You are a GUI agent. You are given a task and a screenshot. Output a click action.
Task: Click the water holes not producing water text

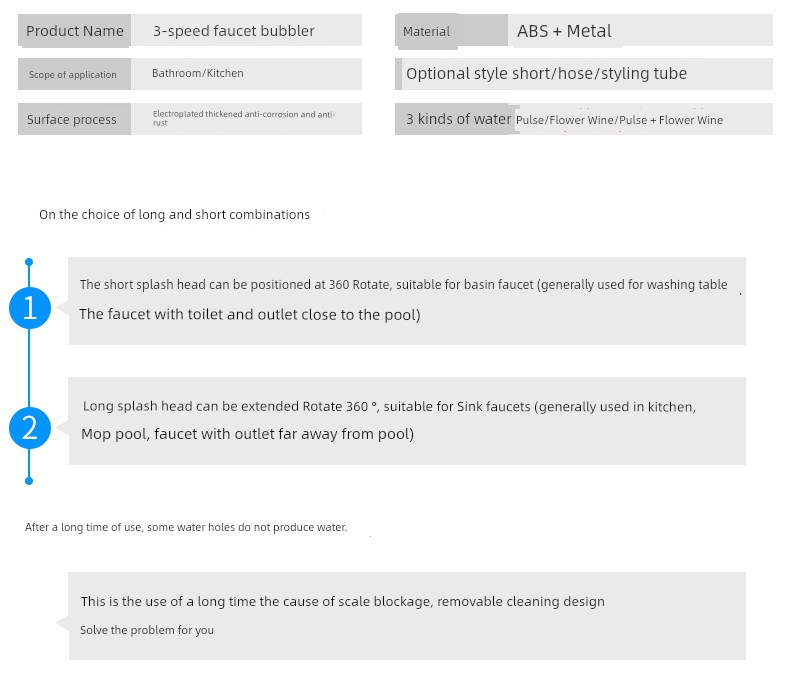point(186,527)
